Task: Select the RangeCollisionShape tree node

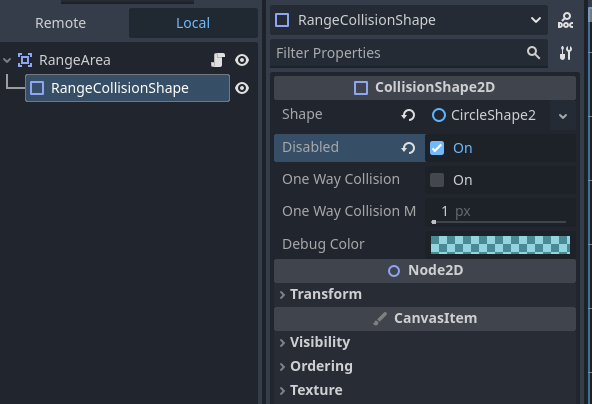Action: point(127,88)
